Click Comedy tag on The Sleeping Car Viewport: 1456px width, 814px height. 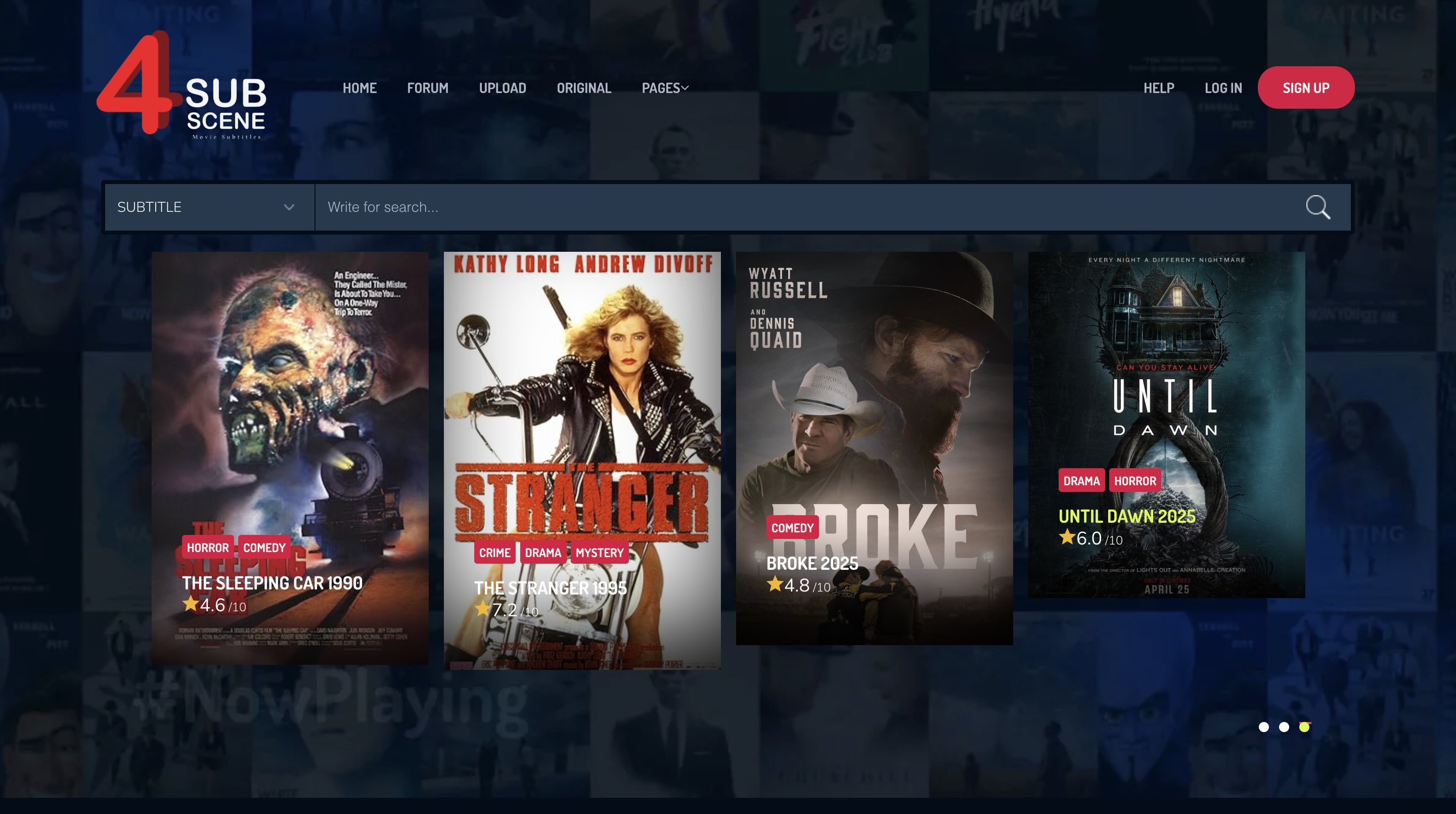[x=264, y=548]
